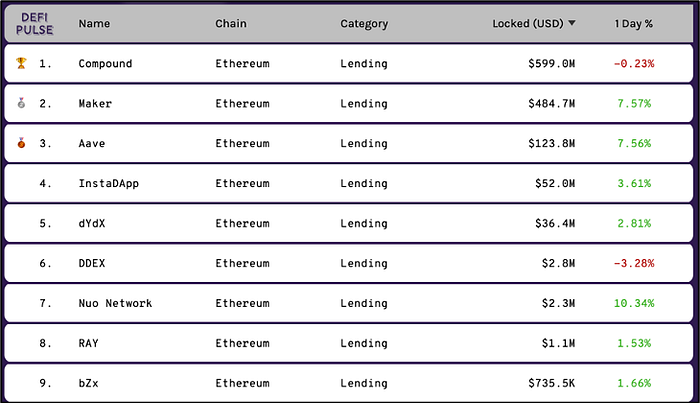Click the bronze medal icon beside Aave
The image size is (700, 403).
tap(21, 143)
